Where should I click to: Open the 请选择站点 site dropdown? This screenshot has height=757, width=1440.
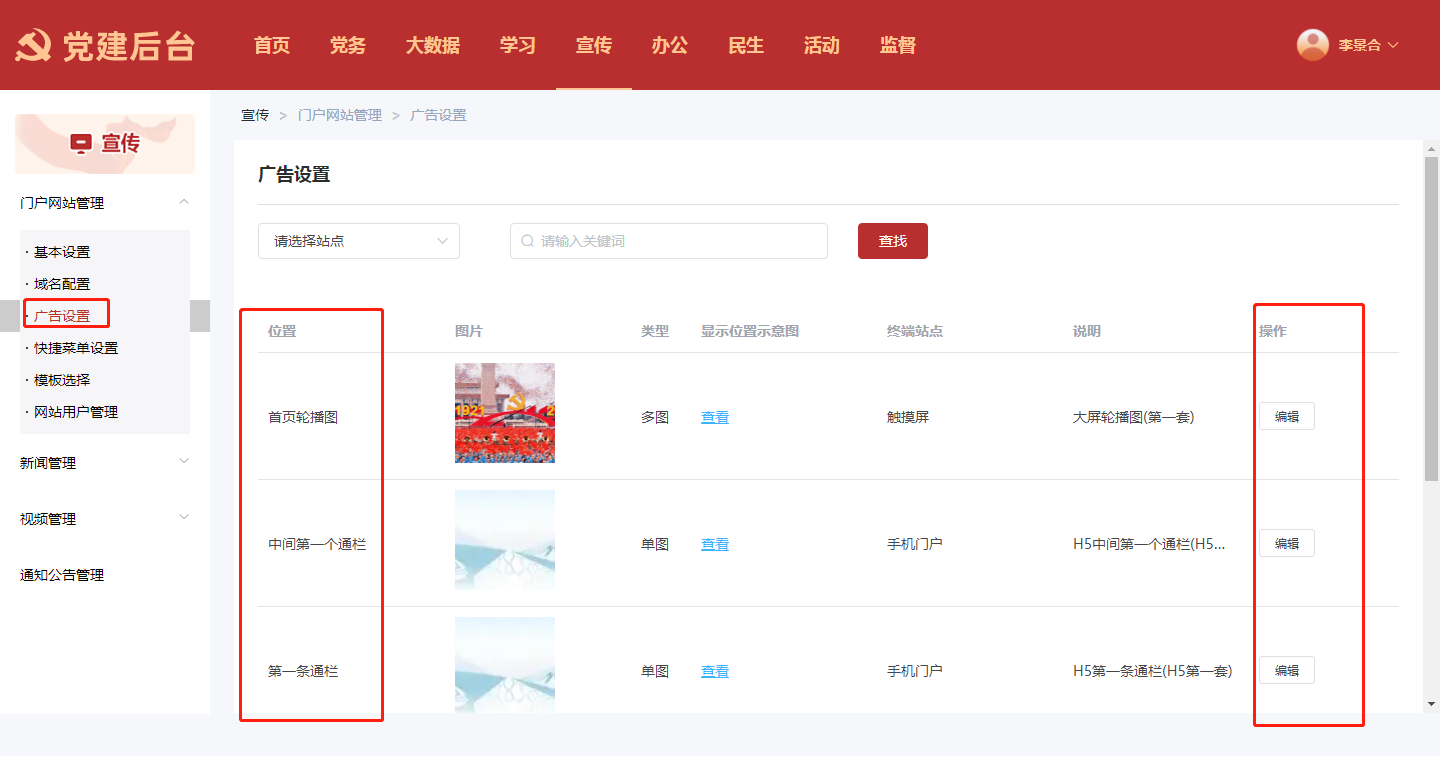(x=359, y=241)
